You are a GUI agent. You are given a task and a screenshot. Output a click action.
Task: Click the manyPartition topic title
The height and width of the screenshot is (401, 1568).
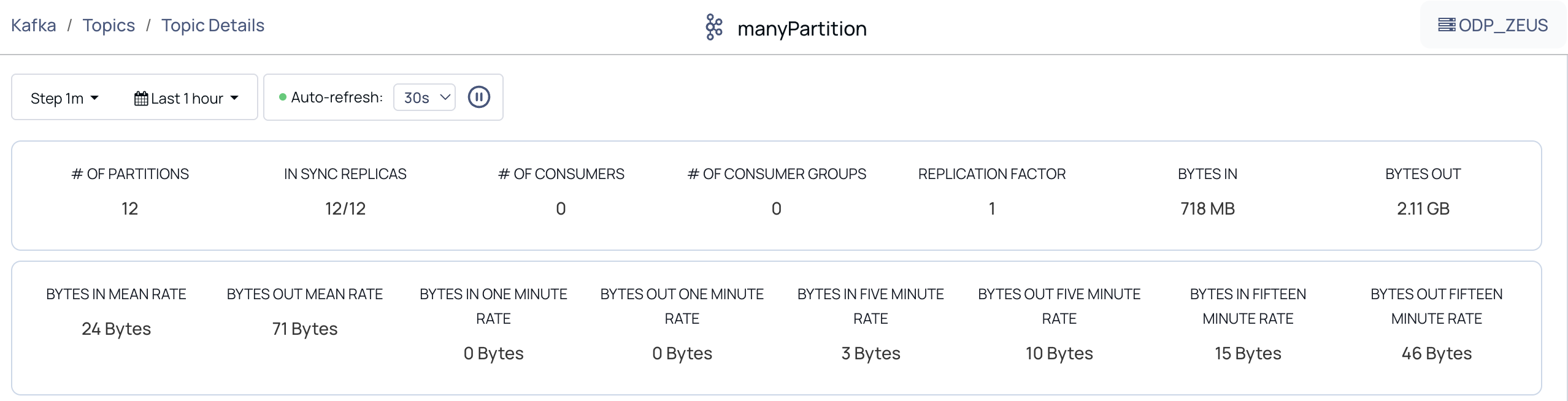(802, 29)
